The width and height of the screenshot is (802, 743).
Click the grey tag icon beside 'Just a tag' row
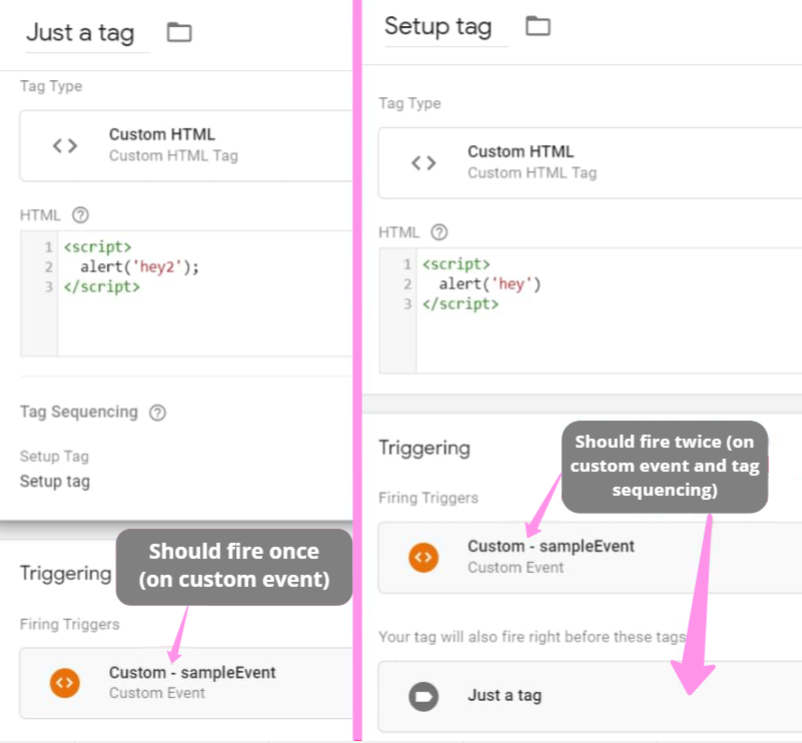tap(424, 695)
